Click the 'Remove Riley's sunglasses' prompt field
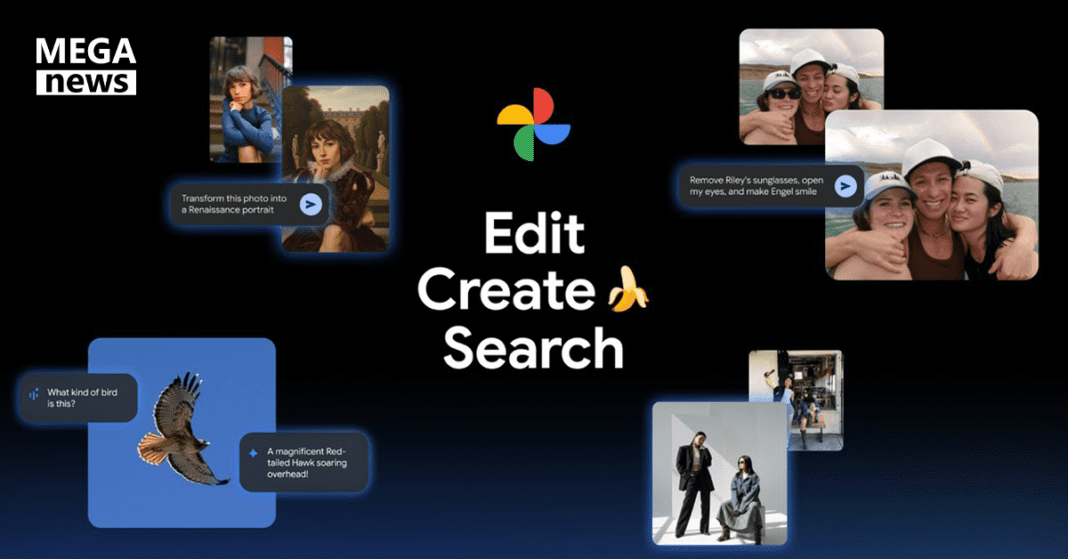Viewport: 1068px width, 559px height. point(771,186)
